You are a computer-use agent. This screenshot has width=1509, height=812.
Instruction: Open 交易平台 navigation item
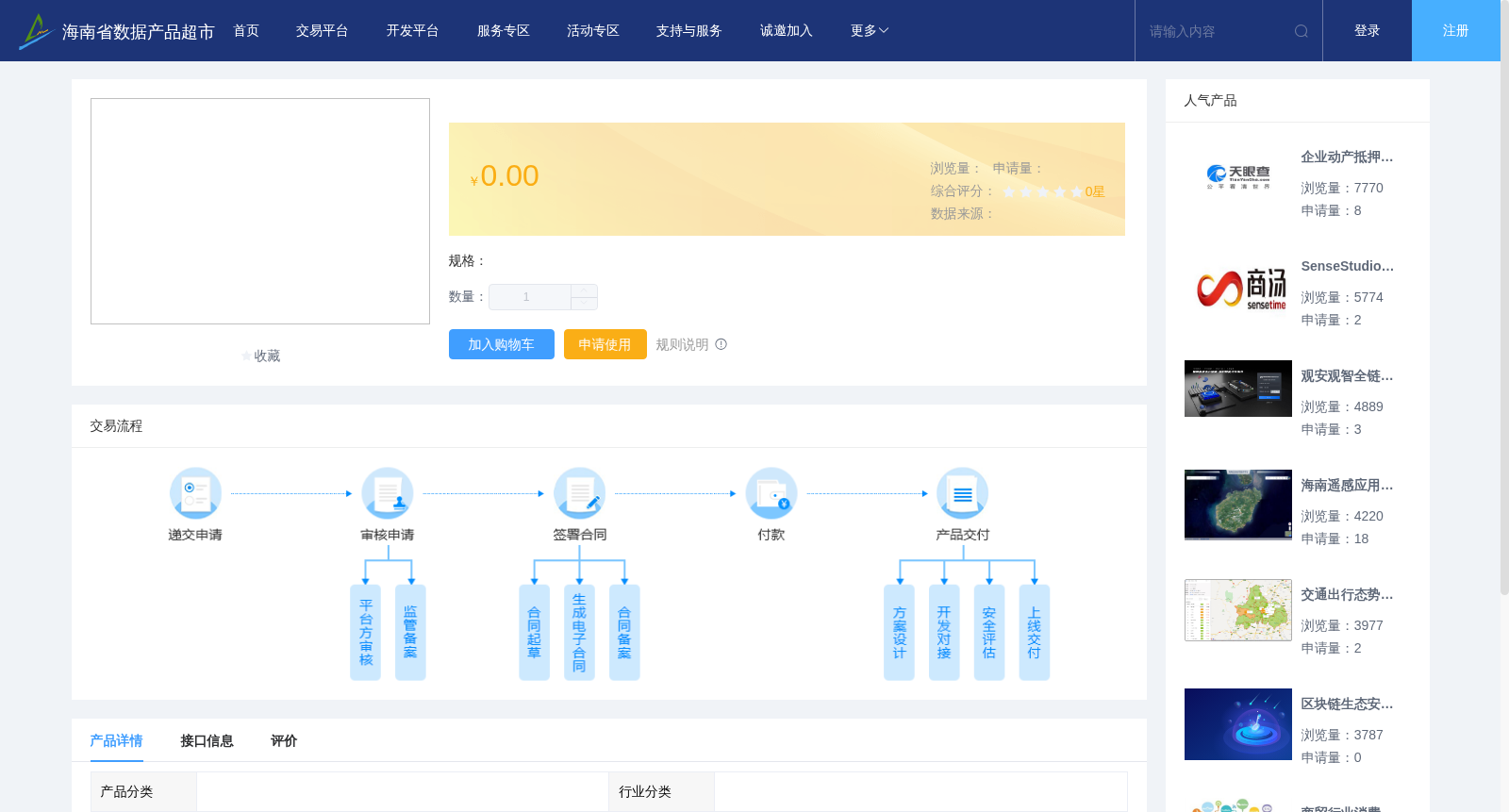coord(323,31)
